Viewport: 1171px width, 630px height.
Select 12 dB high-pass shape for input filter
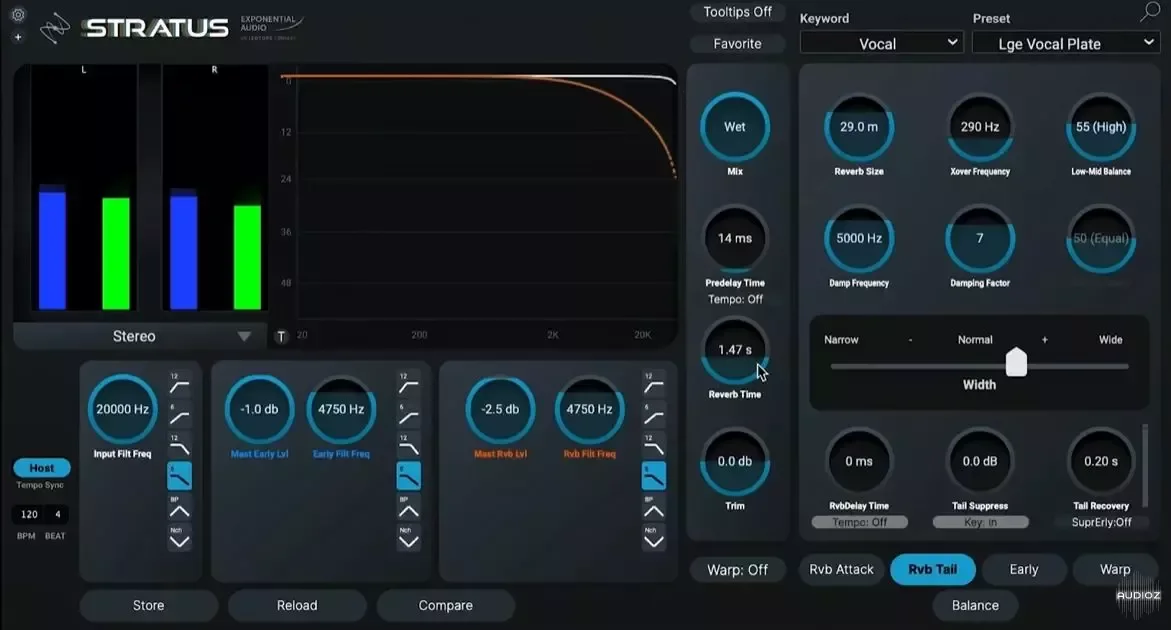click(x=179, y=385)
